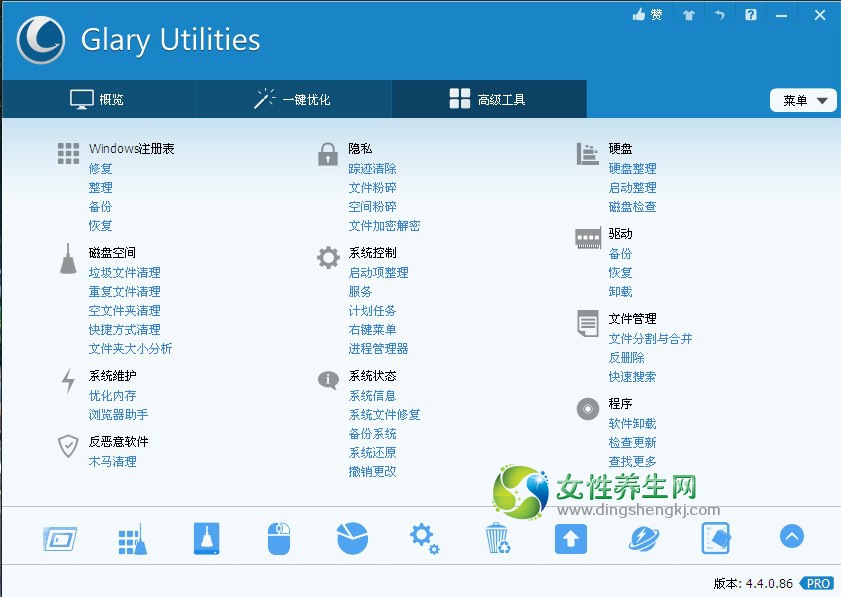Open 服务 link under 系统控制
The height and width of the screenshot is (597, 841).
tap(360, 292)
